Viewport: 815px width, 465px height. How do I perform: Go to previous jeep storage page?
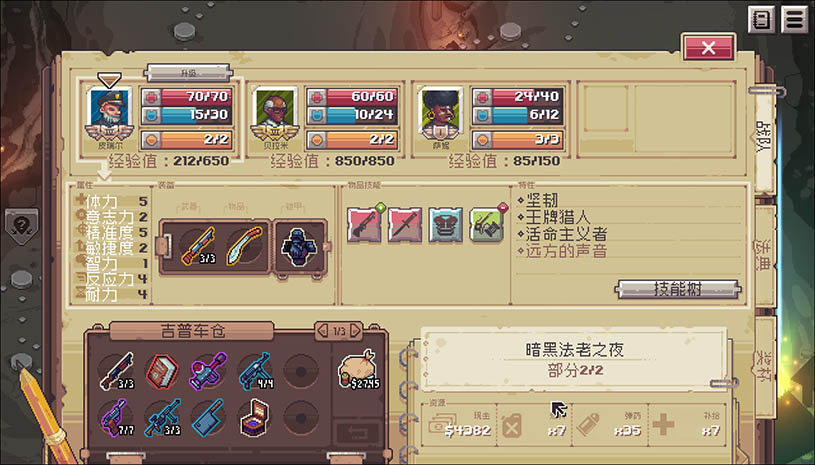[x=323, y=330]
